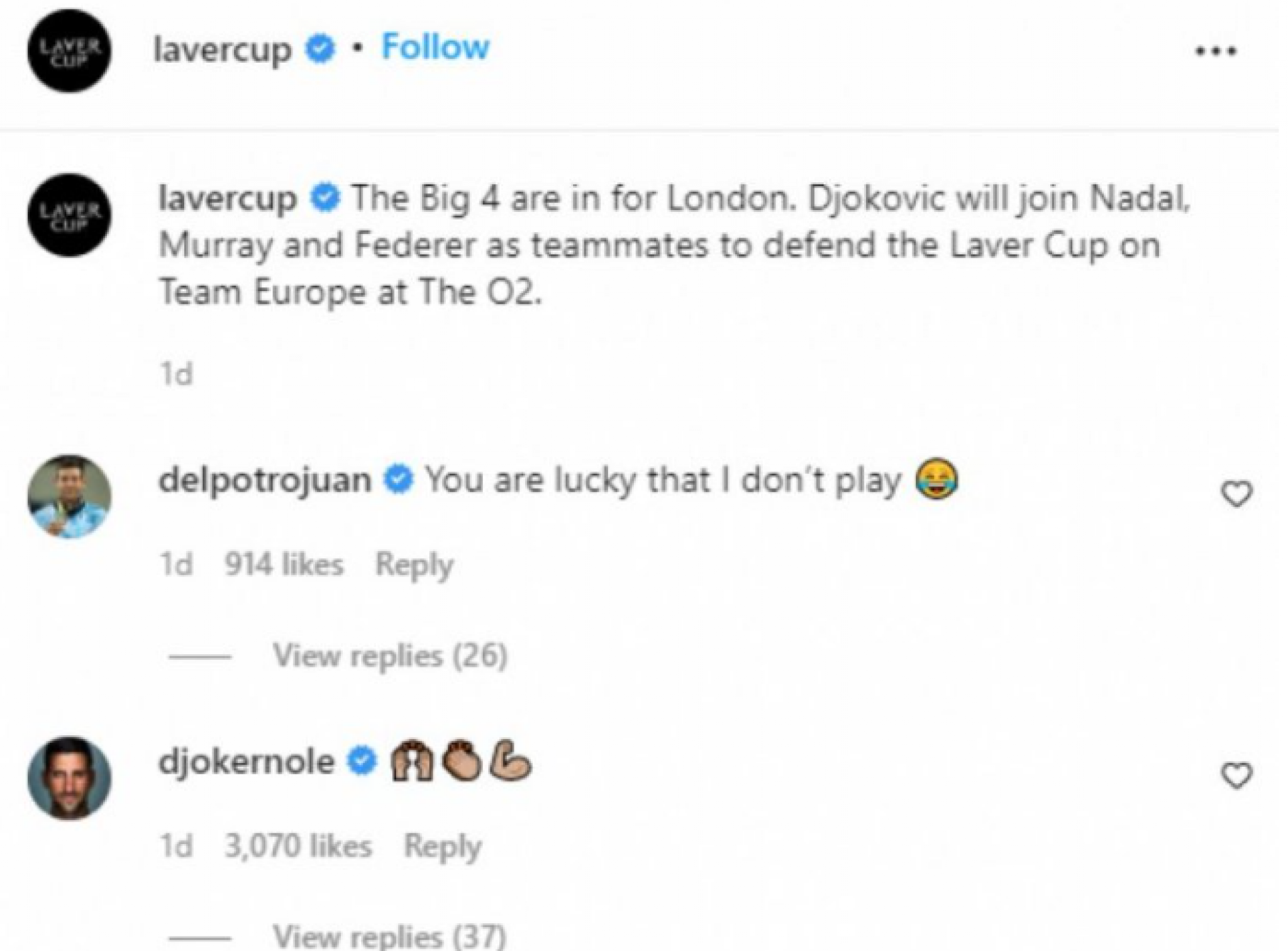Open lavercup's profile picture in the header
Viewport: 1288px width, 951px height.
pyautogui.click(x=71, y=50)
